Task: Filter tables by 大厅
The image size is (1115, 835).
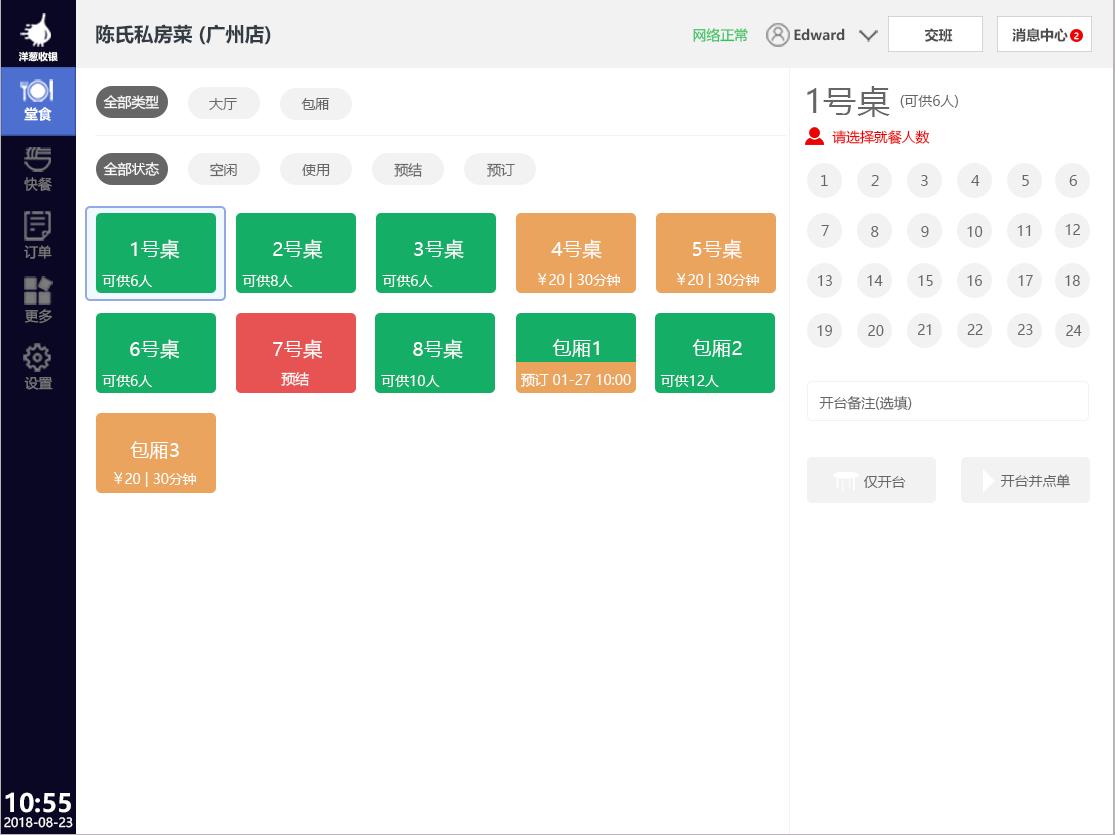Action: click(223, 104)
